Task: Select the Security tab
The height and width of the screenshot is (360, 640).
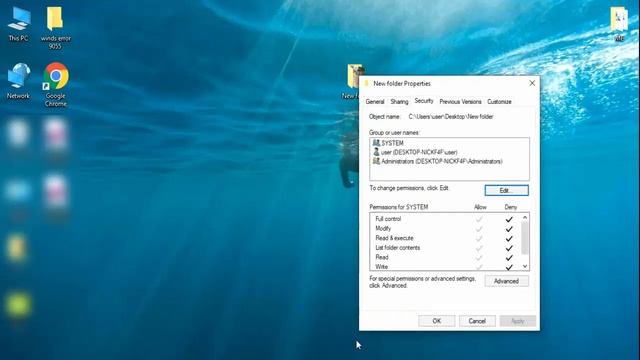Action: (x=424, y=101)
